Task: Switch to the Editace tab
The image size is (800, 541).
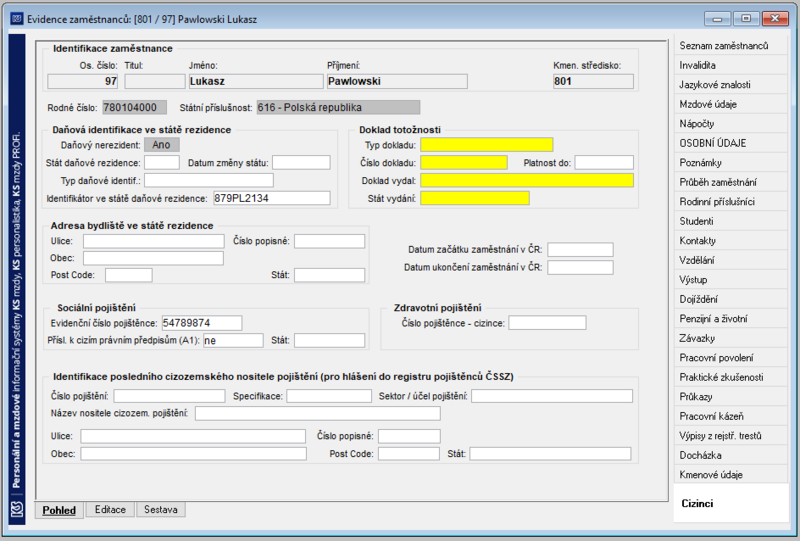Action: point(110,509)
